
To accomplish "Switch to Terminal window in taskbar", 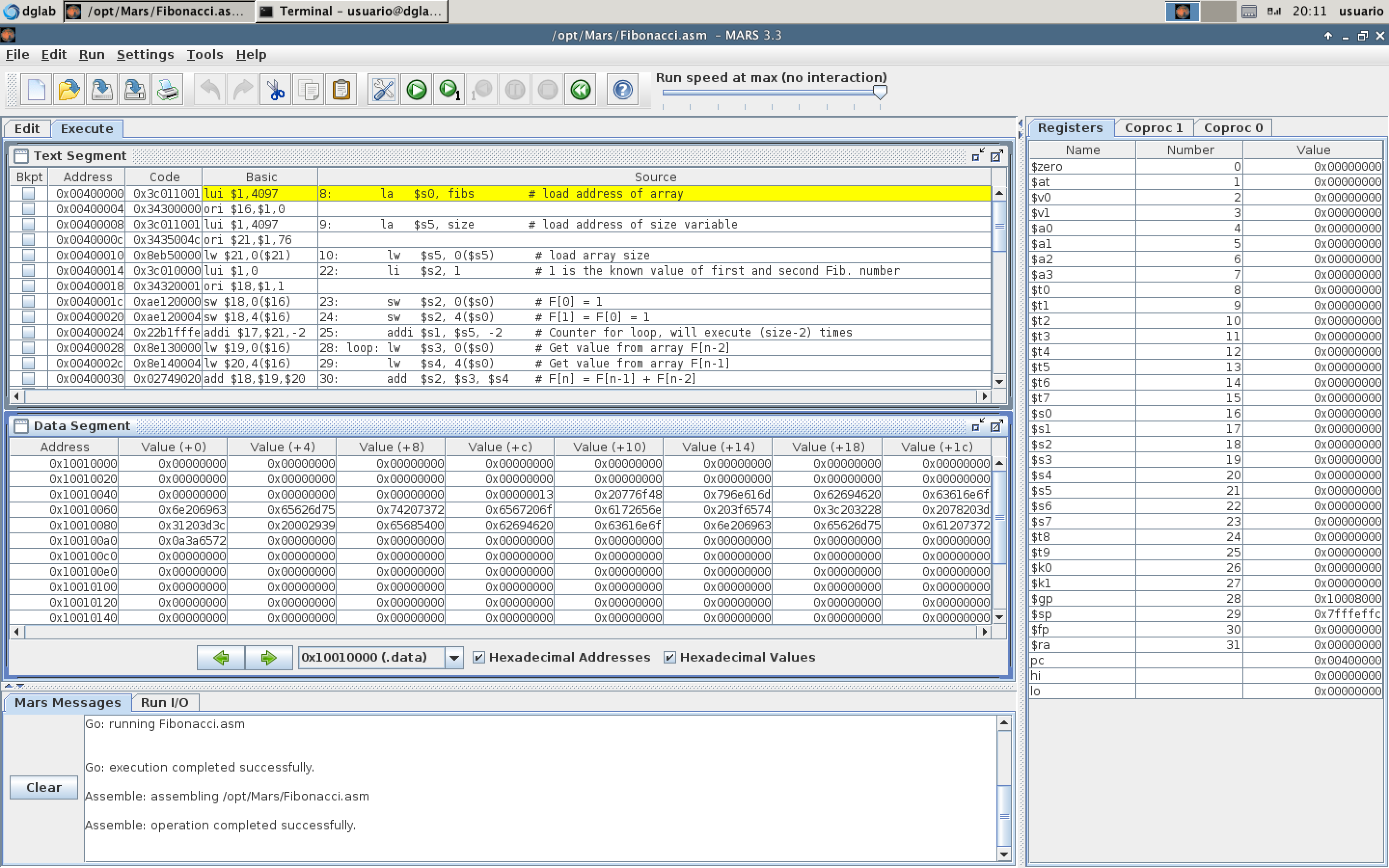I will click(x=351, y=11).
